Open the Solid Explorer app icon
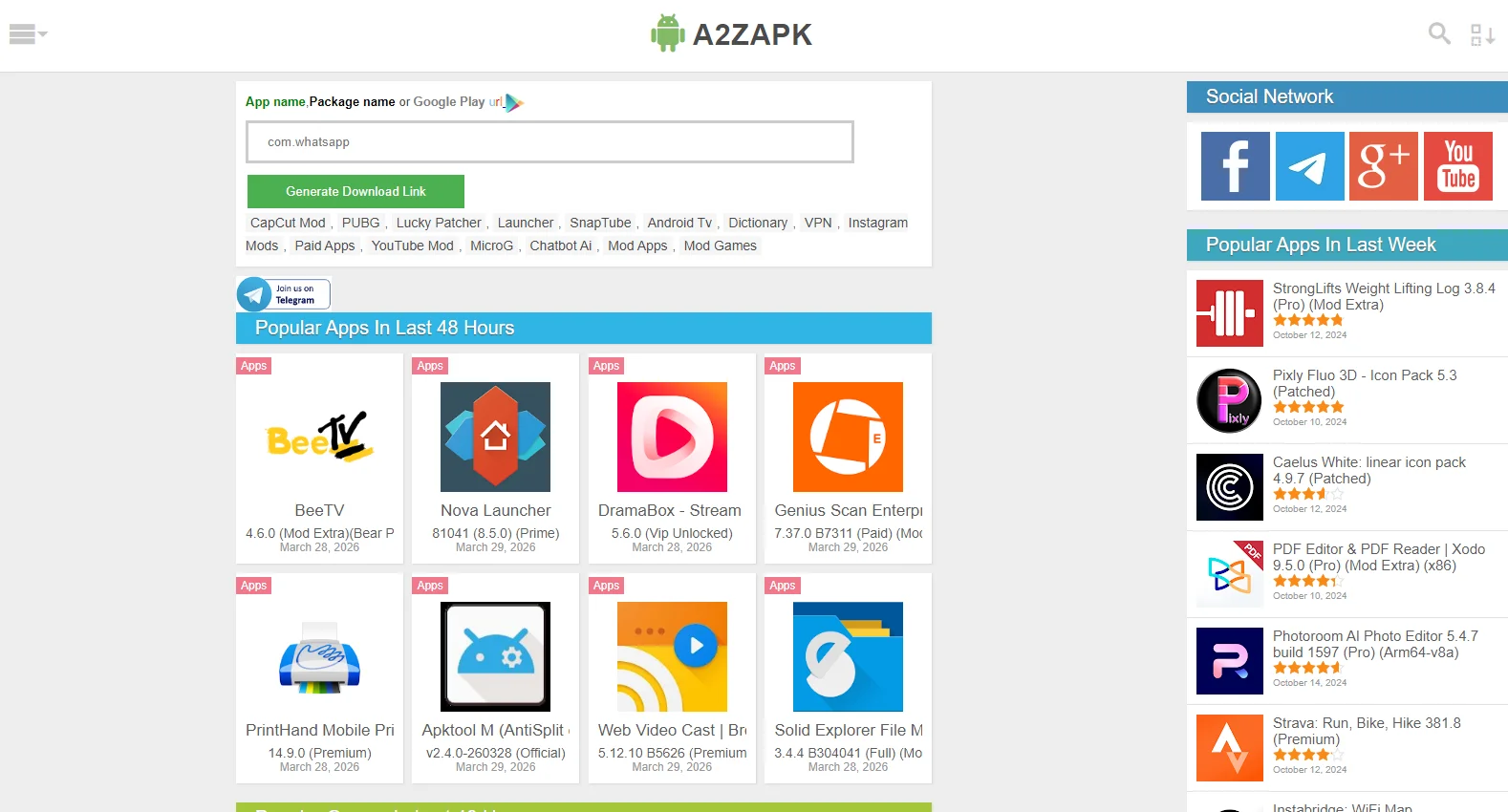Image resolution: width=1508 pixels, height=812 pixels. click(848, 657)
